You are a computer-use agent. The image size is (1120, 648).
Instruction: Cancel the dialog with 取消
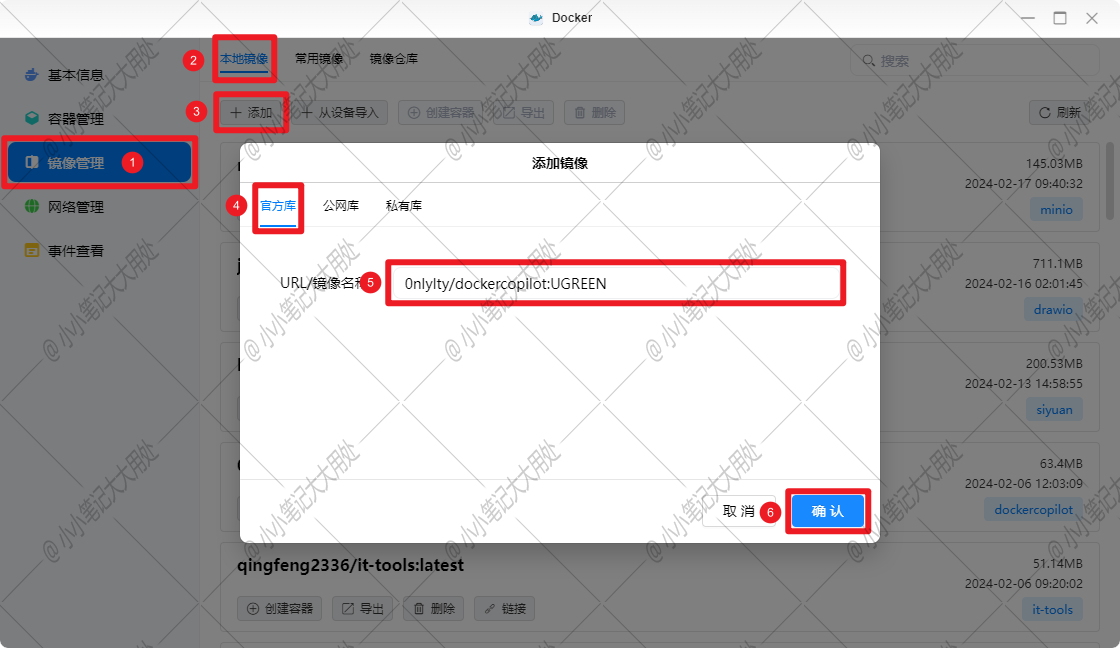[x=739, y=511]
